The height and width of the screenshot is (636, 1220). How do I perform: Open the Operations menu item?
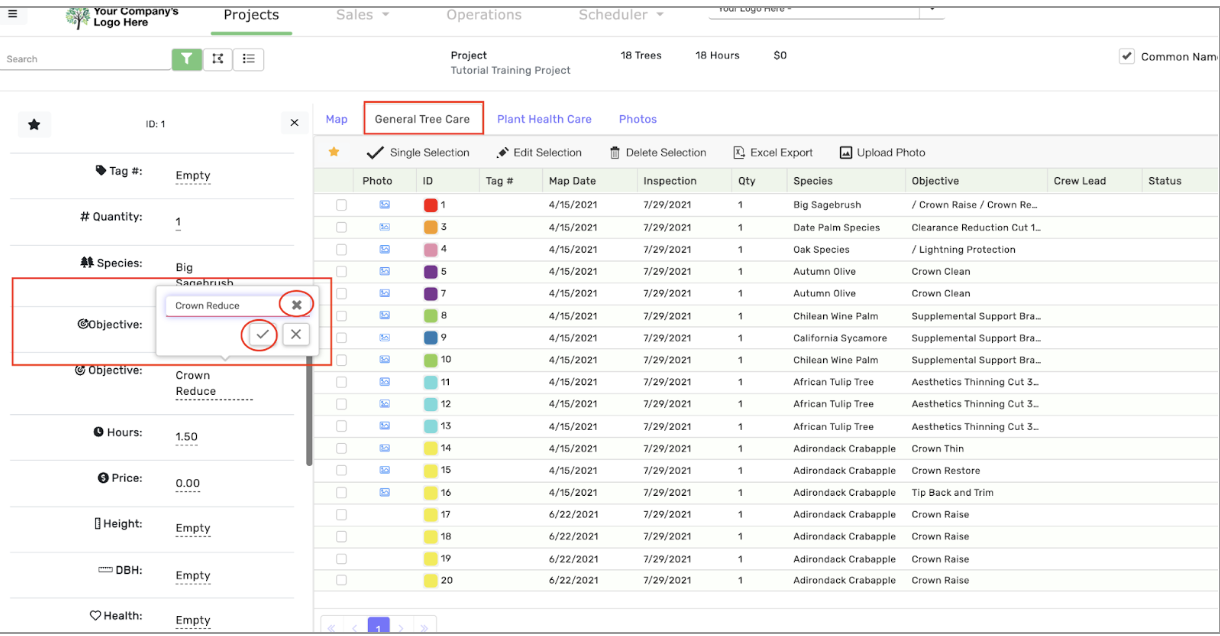(x=484, y=15)
